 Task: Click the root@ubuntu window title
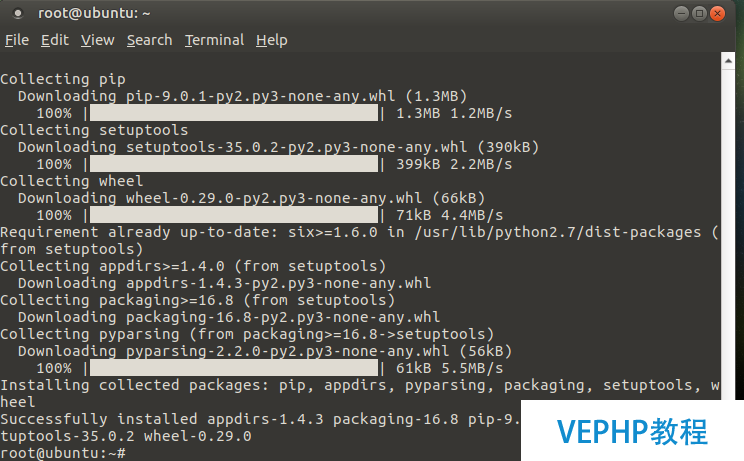pos(94,13)
